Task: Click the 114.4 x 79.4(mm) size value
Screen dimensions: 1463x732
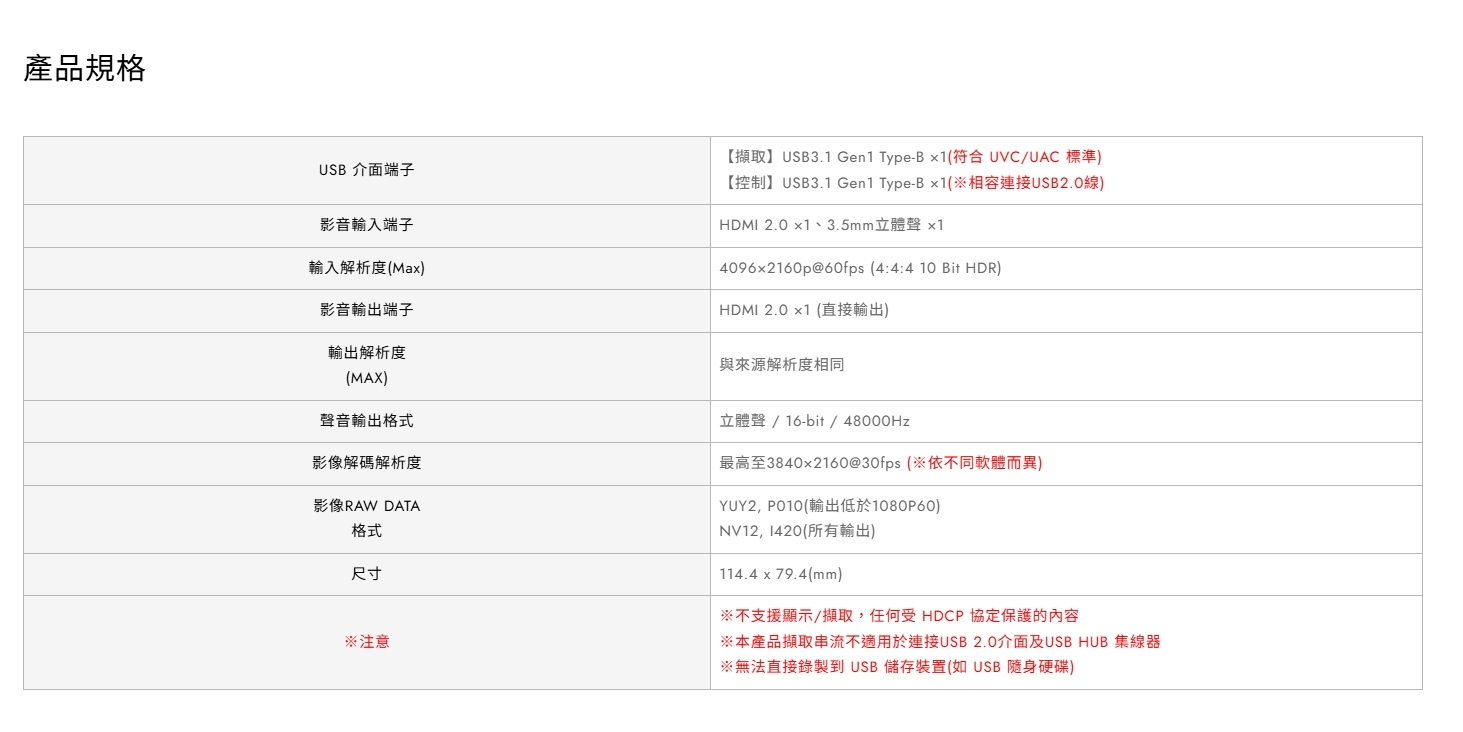Action: tap(781, 574)
